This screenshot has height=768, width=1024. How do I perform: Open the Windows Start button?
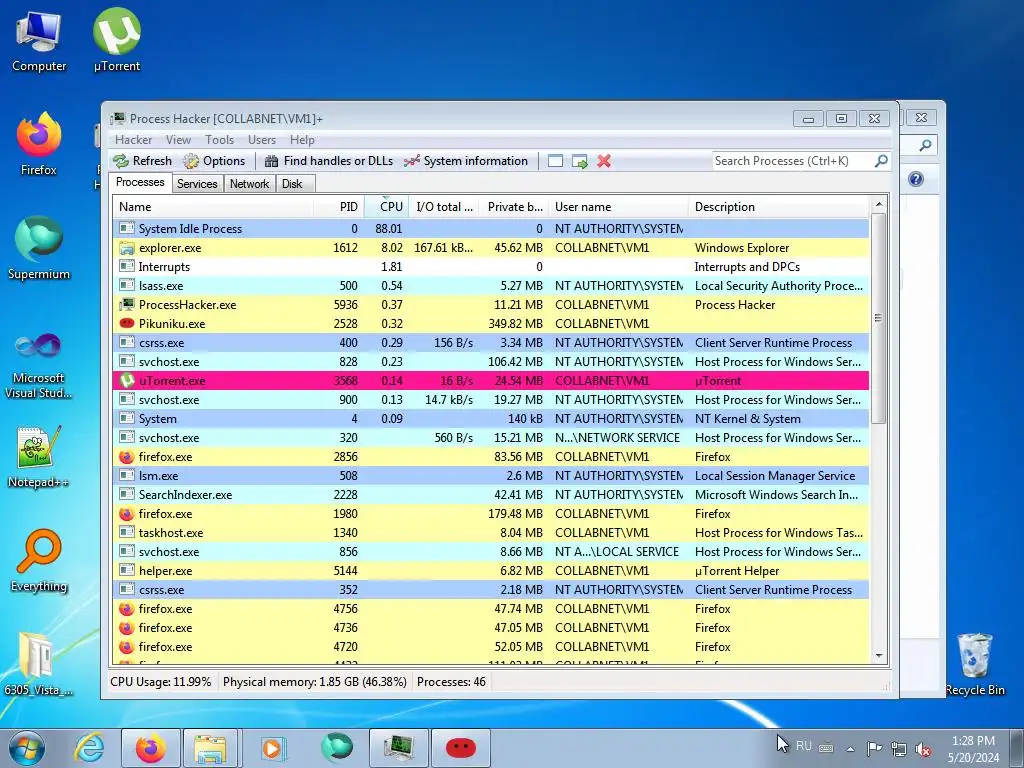point(26,748)
